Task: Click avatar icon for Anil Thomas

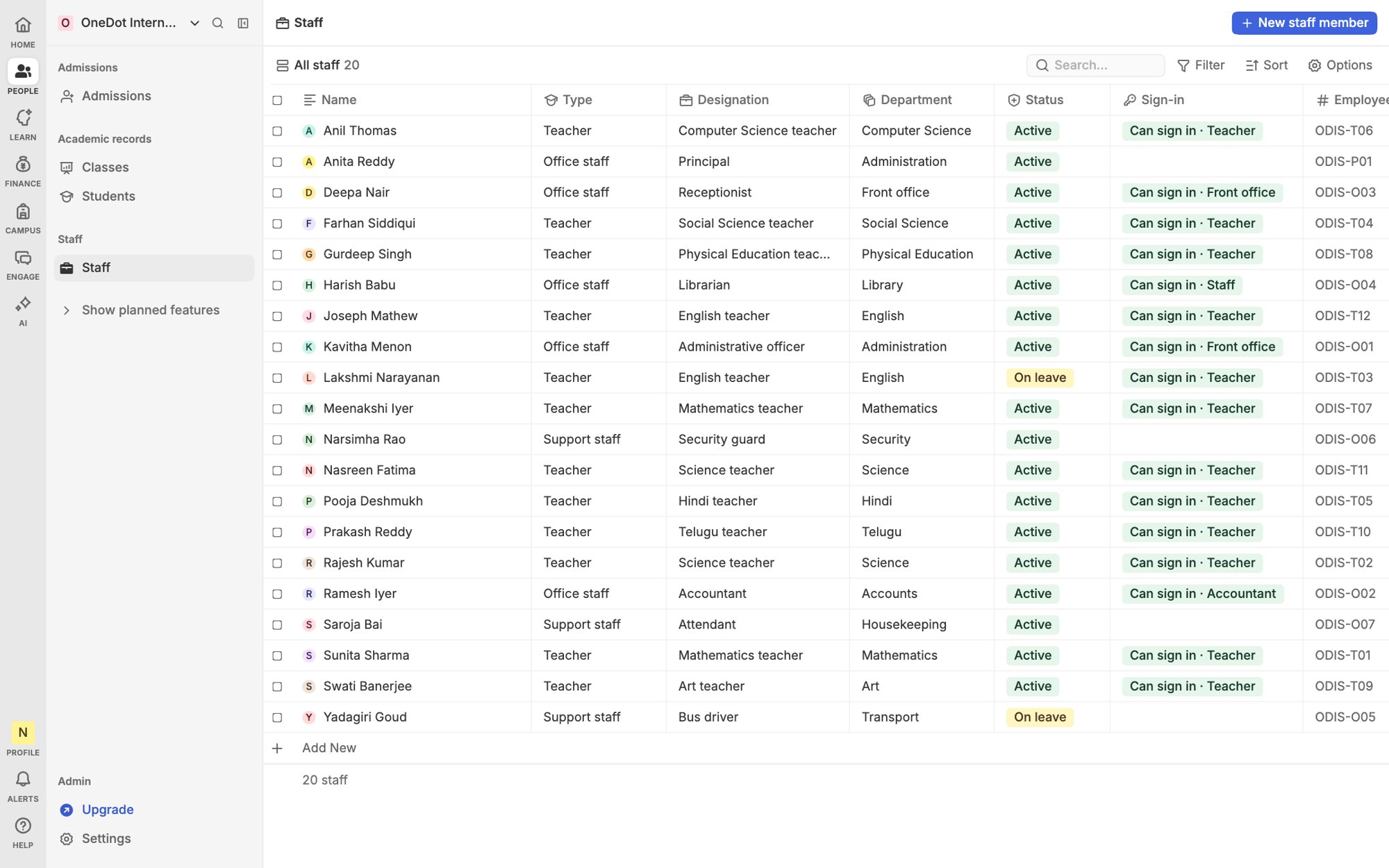Action: pyautogui.click(x=309, y=131)
